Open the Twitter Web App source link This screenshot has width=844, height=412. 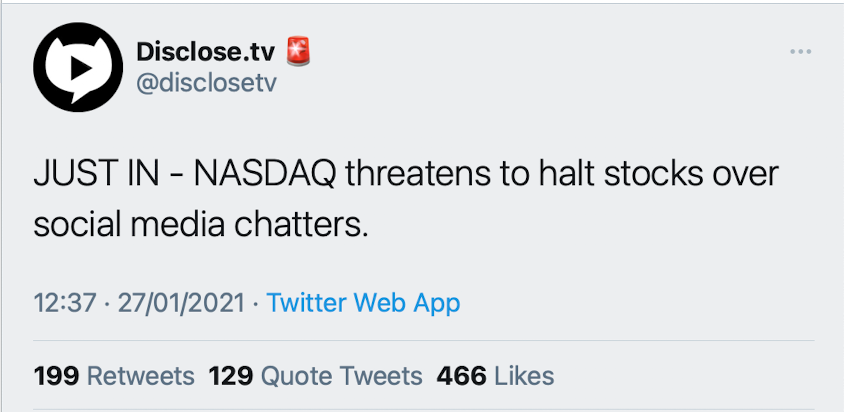pyautogui.click(x=364, y=302)
